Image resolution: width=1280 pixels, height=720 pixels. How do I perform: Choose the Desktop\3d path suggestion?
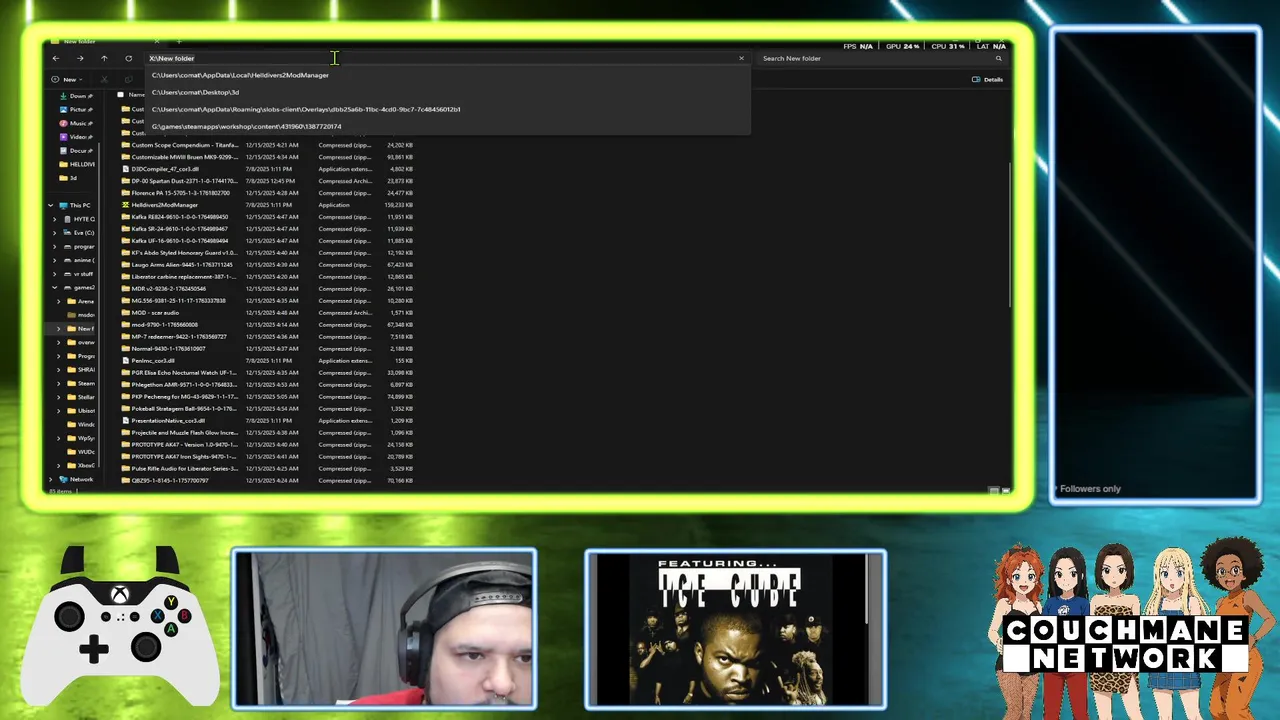coord(448,92)
